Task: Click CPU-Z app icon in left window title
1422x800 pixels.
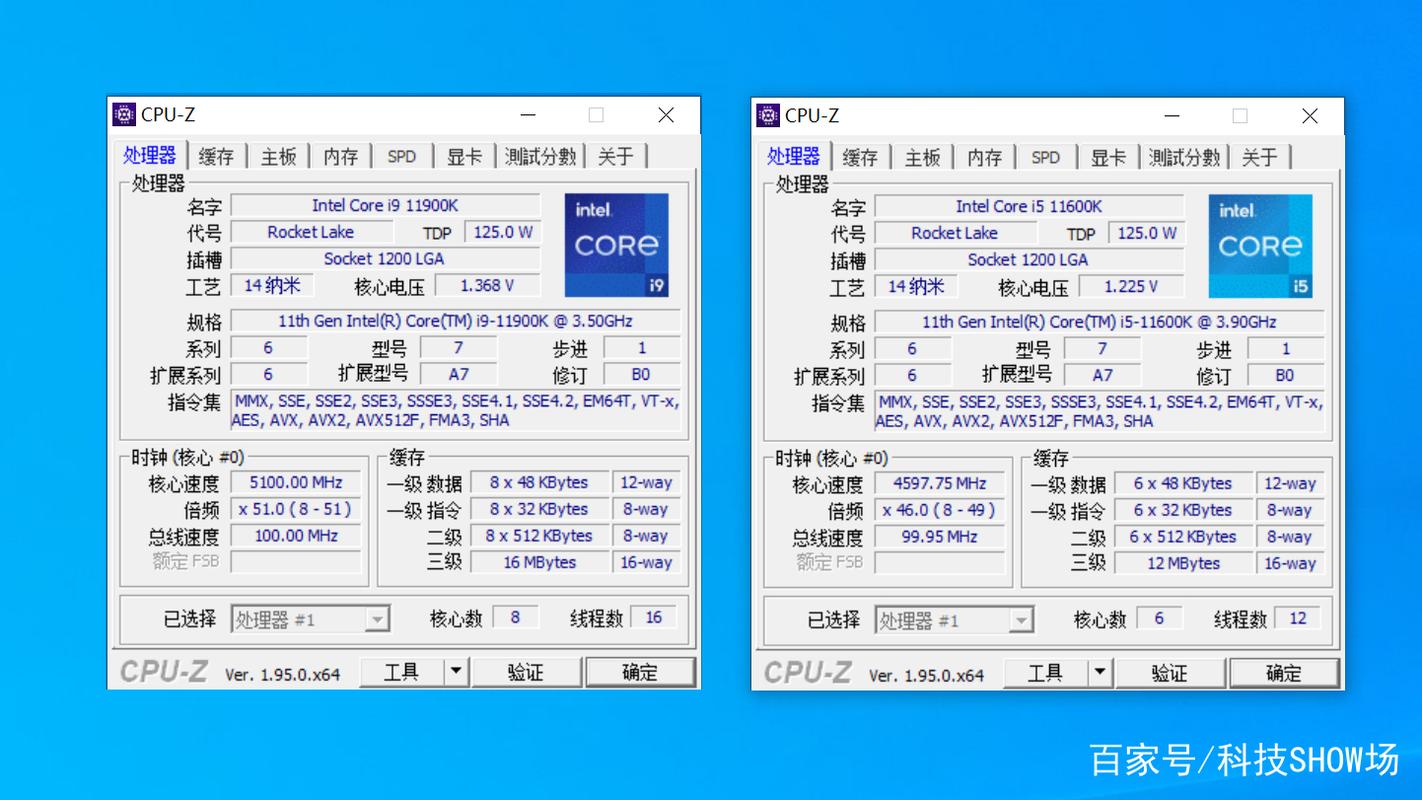Action: point(124,114)
